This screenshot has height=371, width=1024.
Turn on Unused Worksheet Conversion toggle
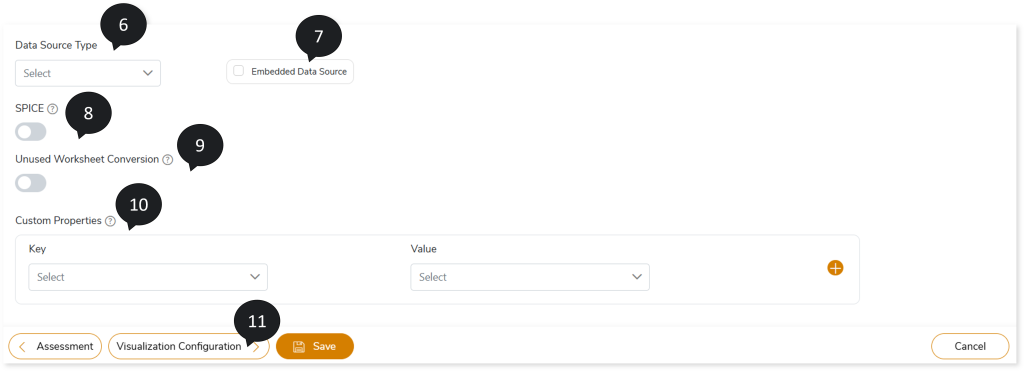pos(31,183)
